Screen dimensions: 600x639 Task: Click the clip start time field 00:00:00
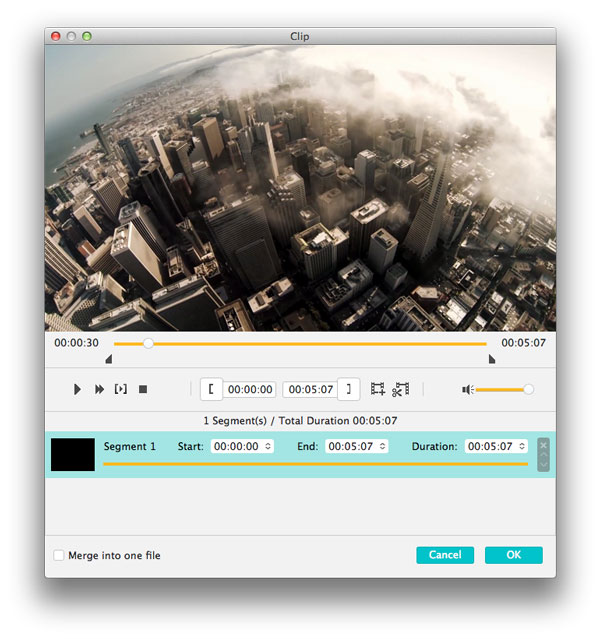250,389
